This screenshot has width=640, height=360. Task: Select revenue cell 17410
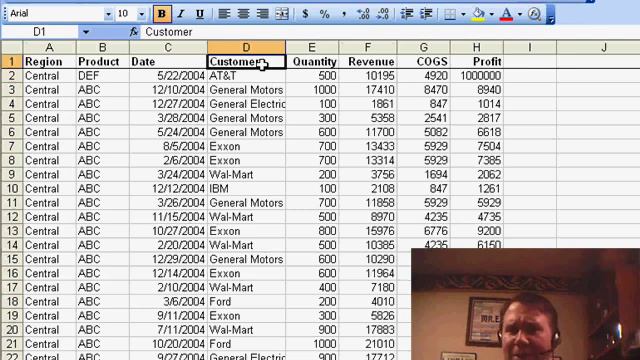367,90
